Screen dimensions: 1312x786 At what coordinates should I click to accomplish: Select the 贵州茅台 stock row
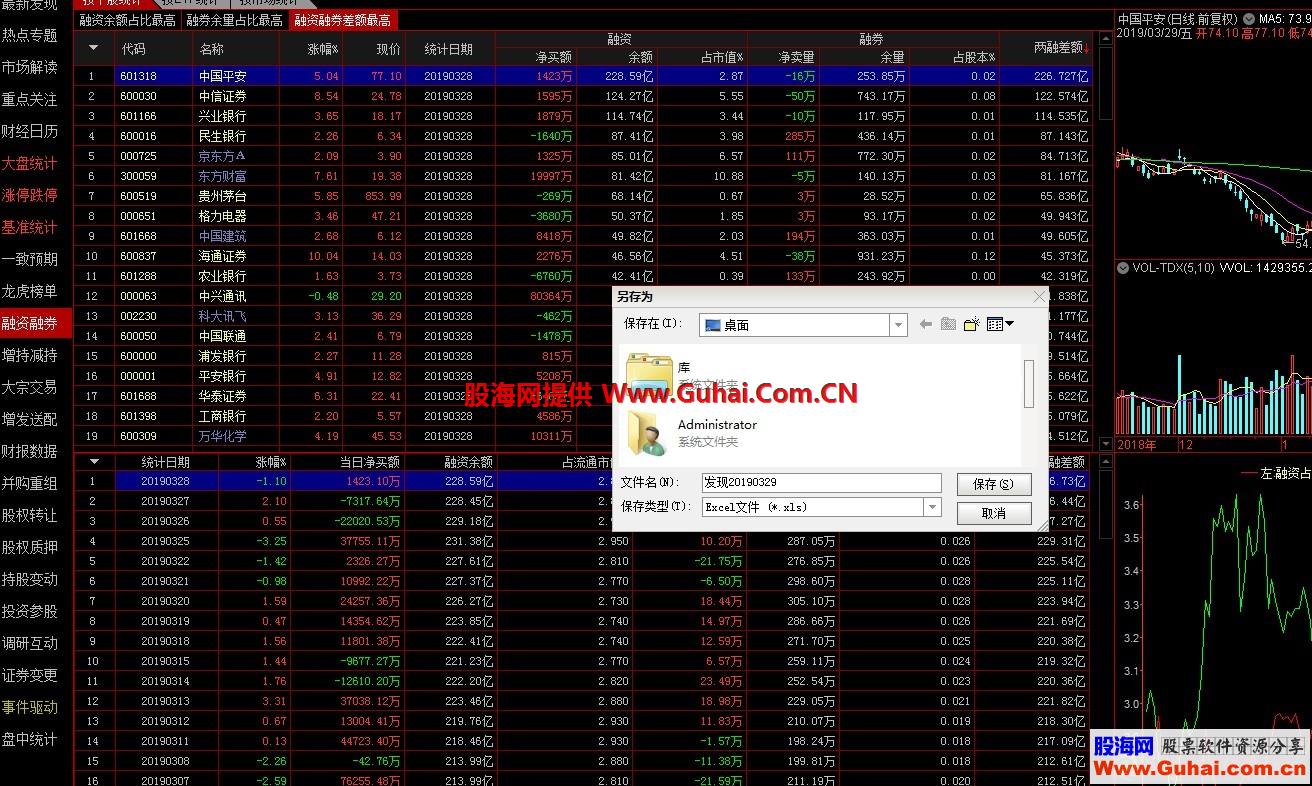584,196
